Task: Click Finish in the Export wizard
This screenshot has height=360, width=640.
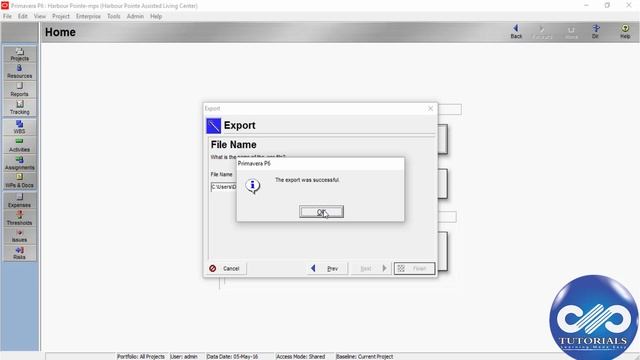Action: (x=414, y=269)
